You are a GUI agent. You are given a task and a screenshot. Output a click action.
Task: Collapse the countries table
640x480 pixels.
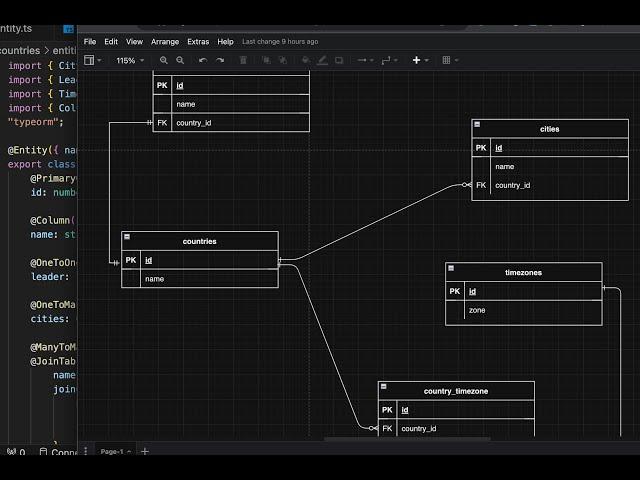(x=127, y=237)
